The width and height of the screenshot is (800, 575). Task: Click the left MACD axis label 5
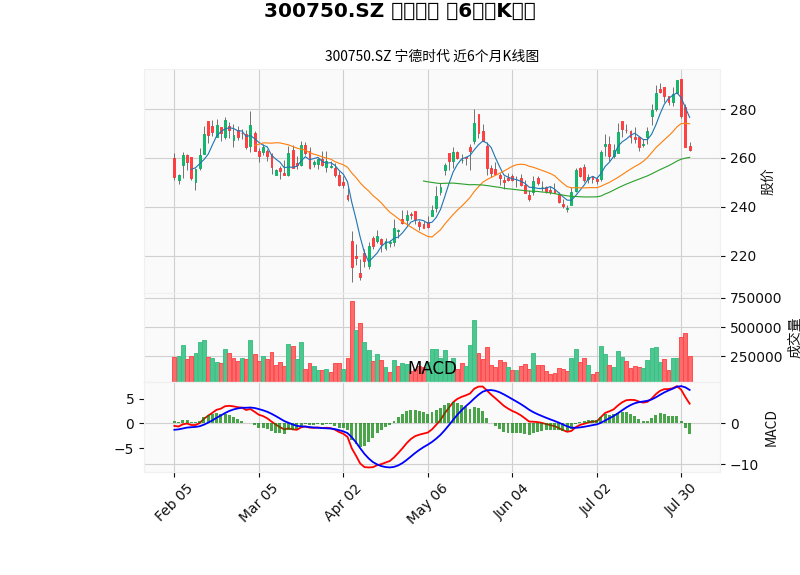(x=130, y=399)
